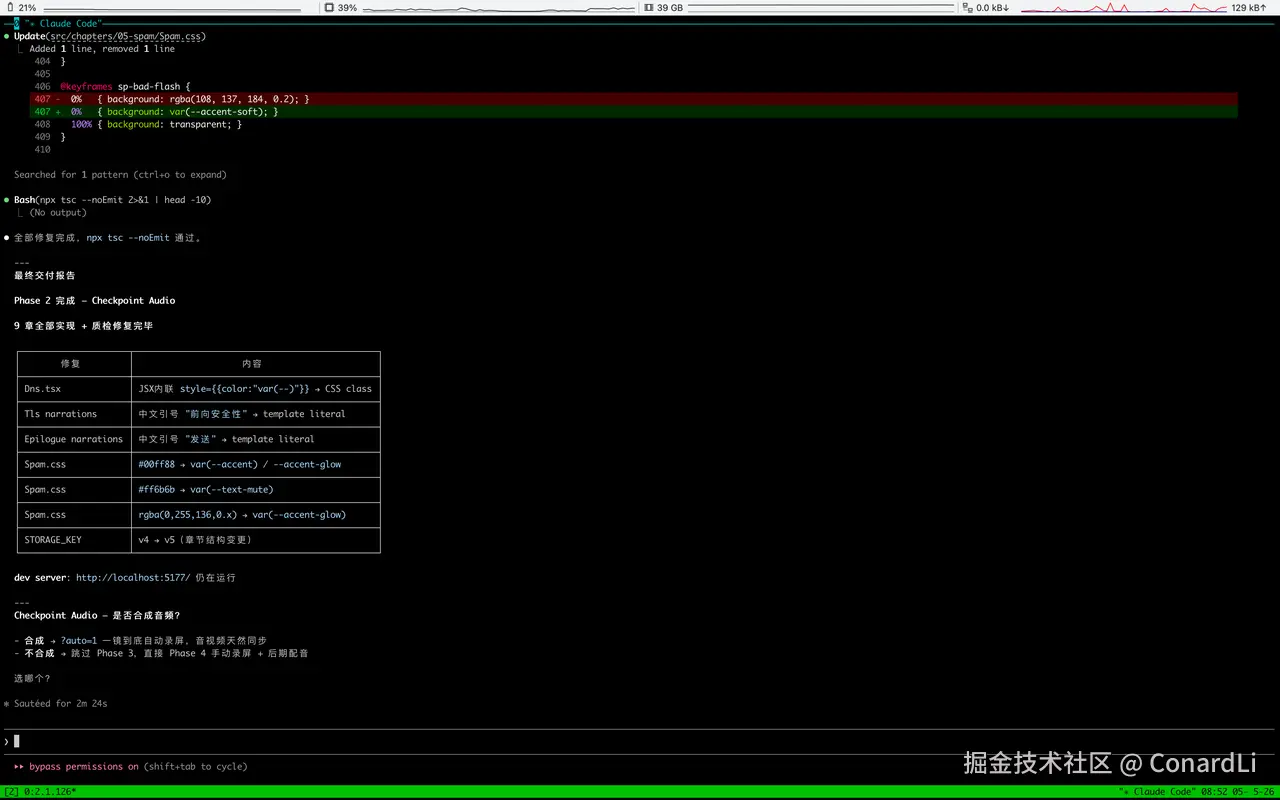This screenshot has width=1280, height=800.
Task: Click the CPU usage graph beside 39%
Action: coord(498,7)
